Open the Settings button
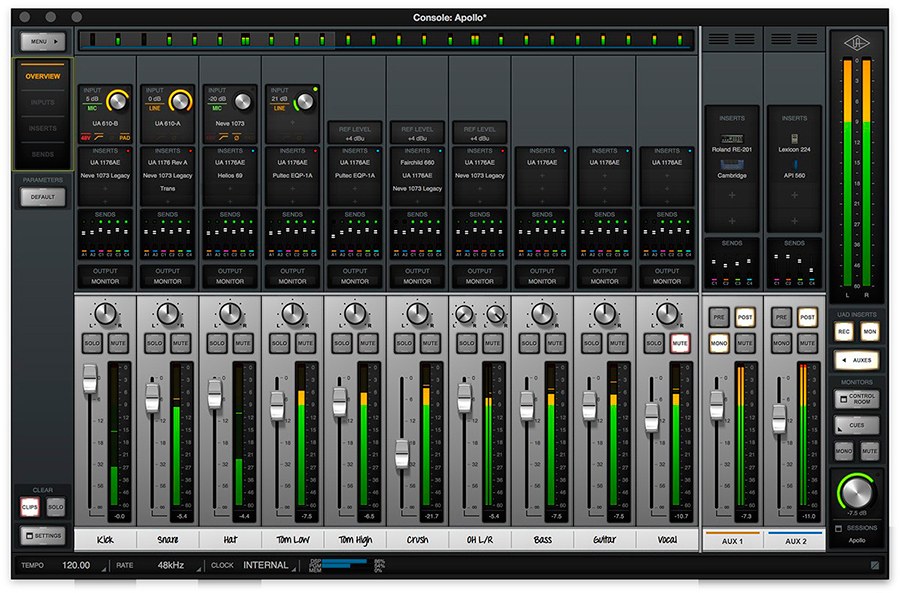Image resolution: width=900 pixels, height=593 pixels. [x=43, y=535]
